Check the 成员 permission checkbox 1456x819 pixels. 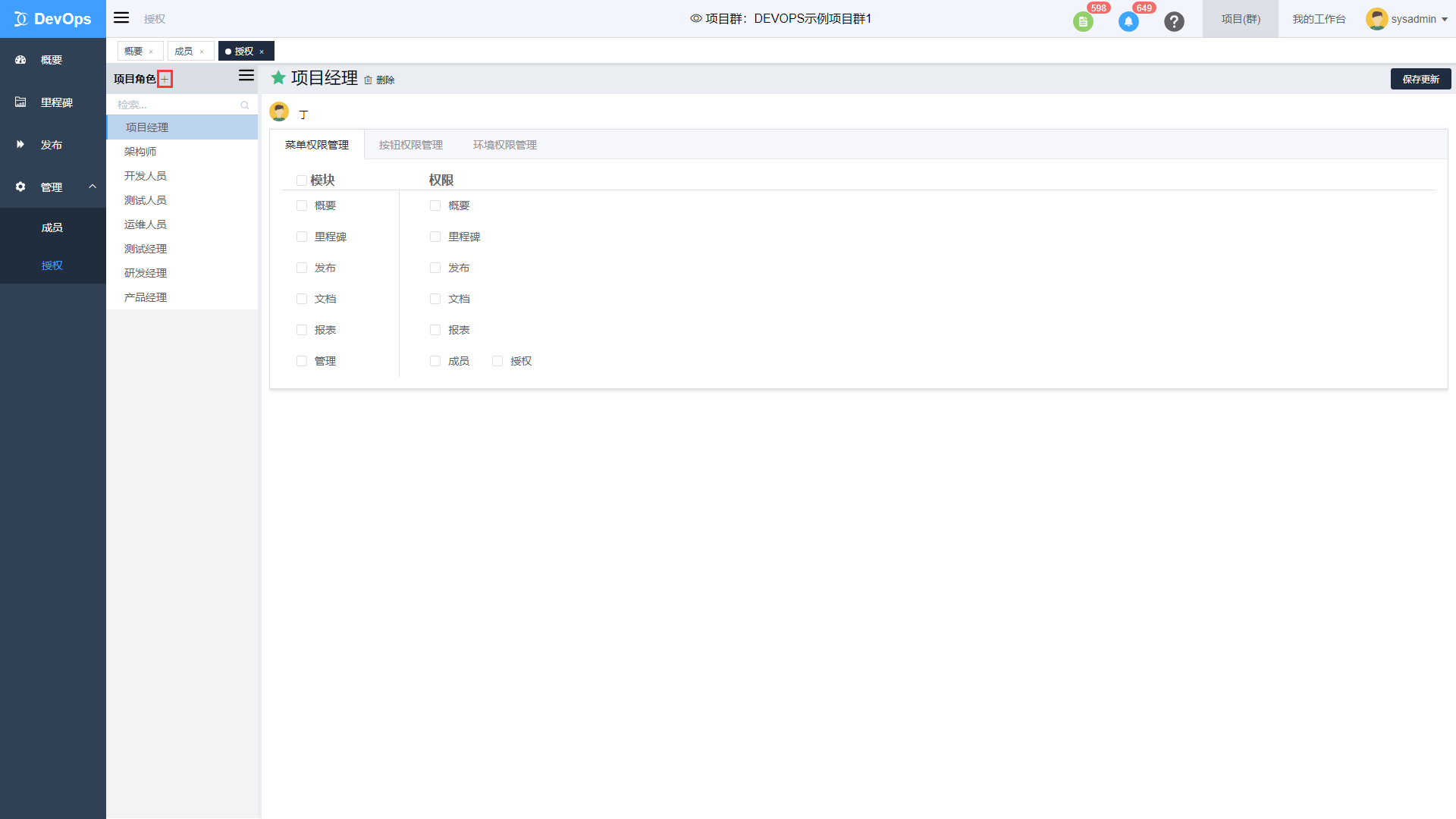(435, 361)
